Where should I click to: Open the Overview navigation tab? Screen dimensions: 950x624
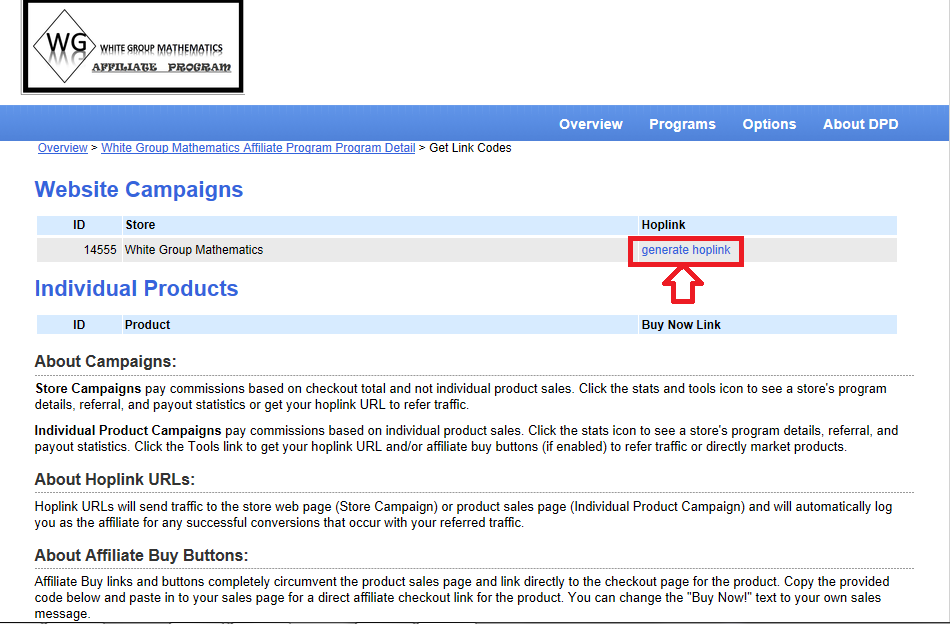(x=591, y=124)
